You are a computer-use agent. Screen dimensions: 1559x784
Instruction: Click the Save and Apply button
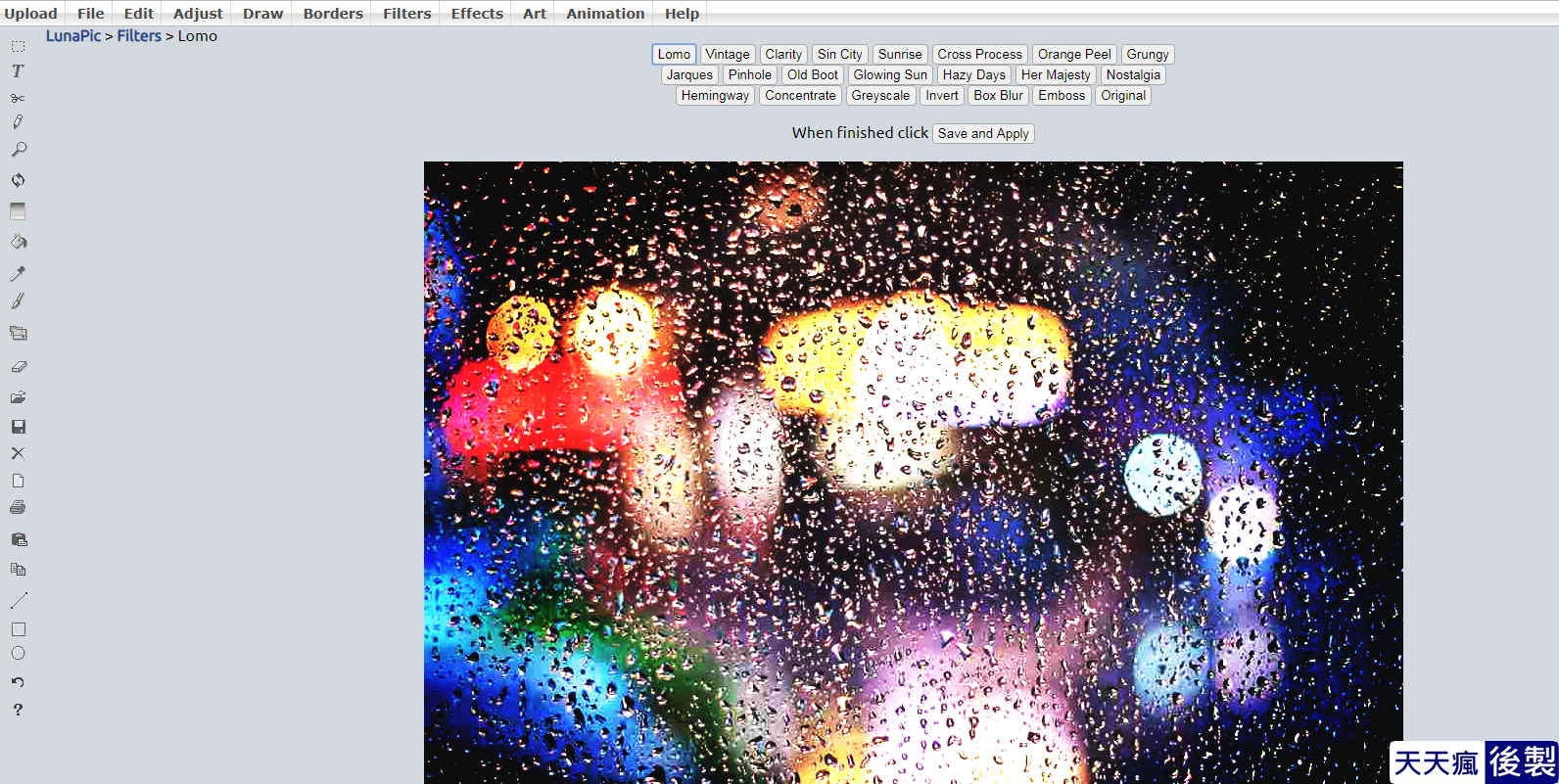tap(983, 133)
